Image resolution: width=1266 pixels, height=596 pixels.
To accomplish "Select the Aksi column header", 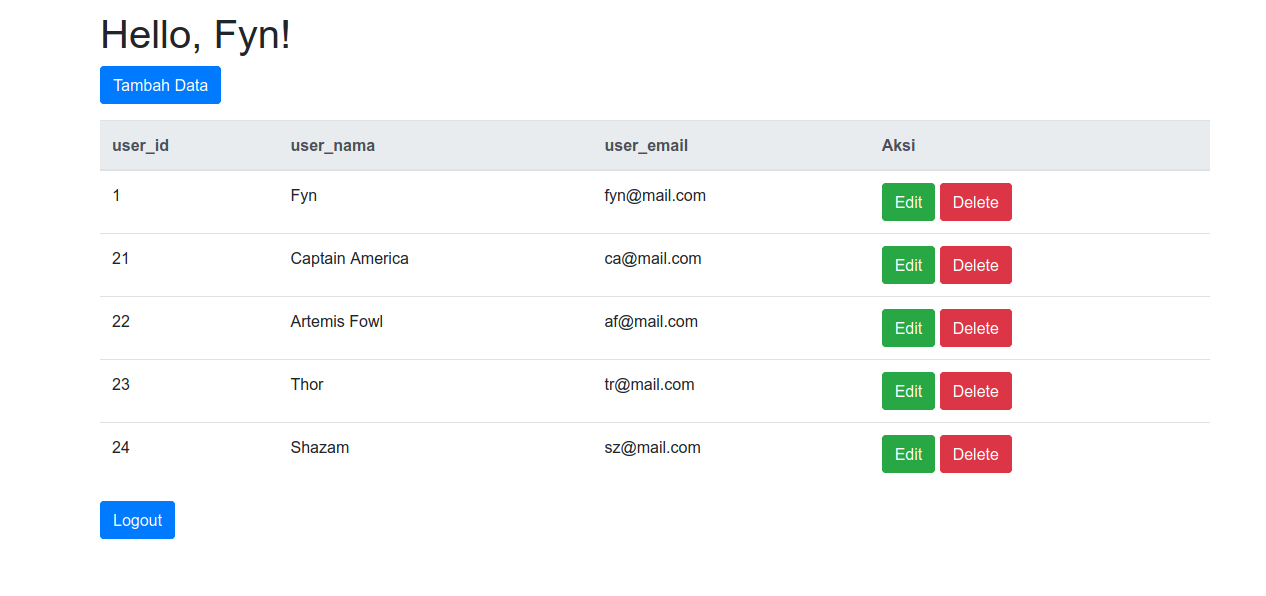I will pyautogui.click(x=898, y=145).
